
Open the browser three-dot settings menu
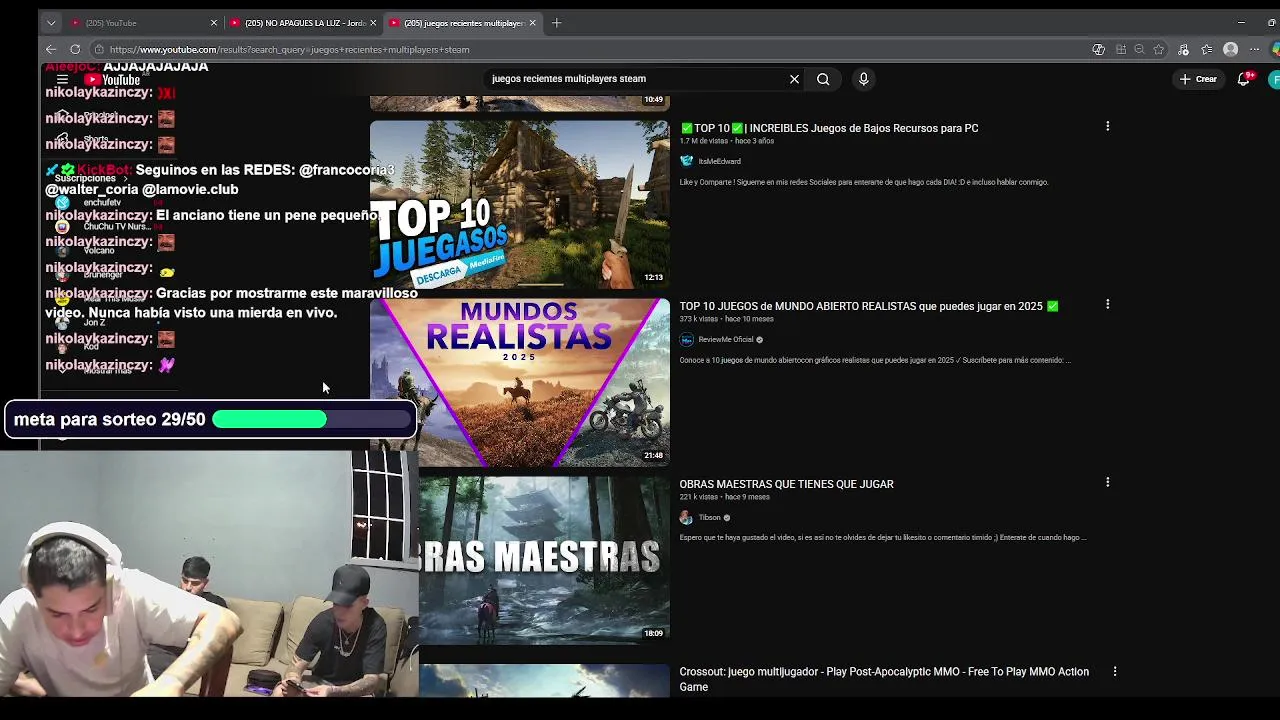[x=1254, y=49]
